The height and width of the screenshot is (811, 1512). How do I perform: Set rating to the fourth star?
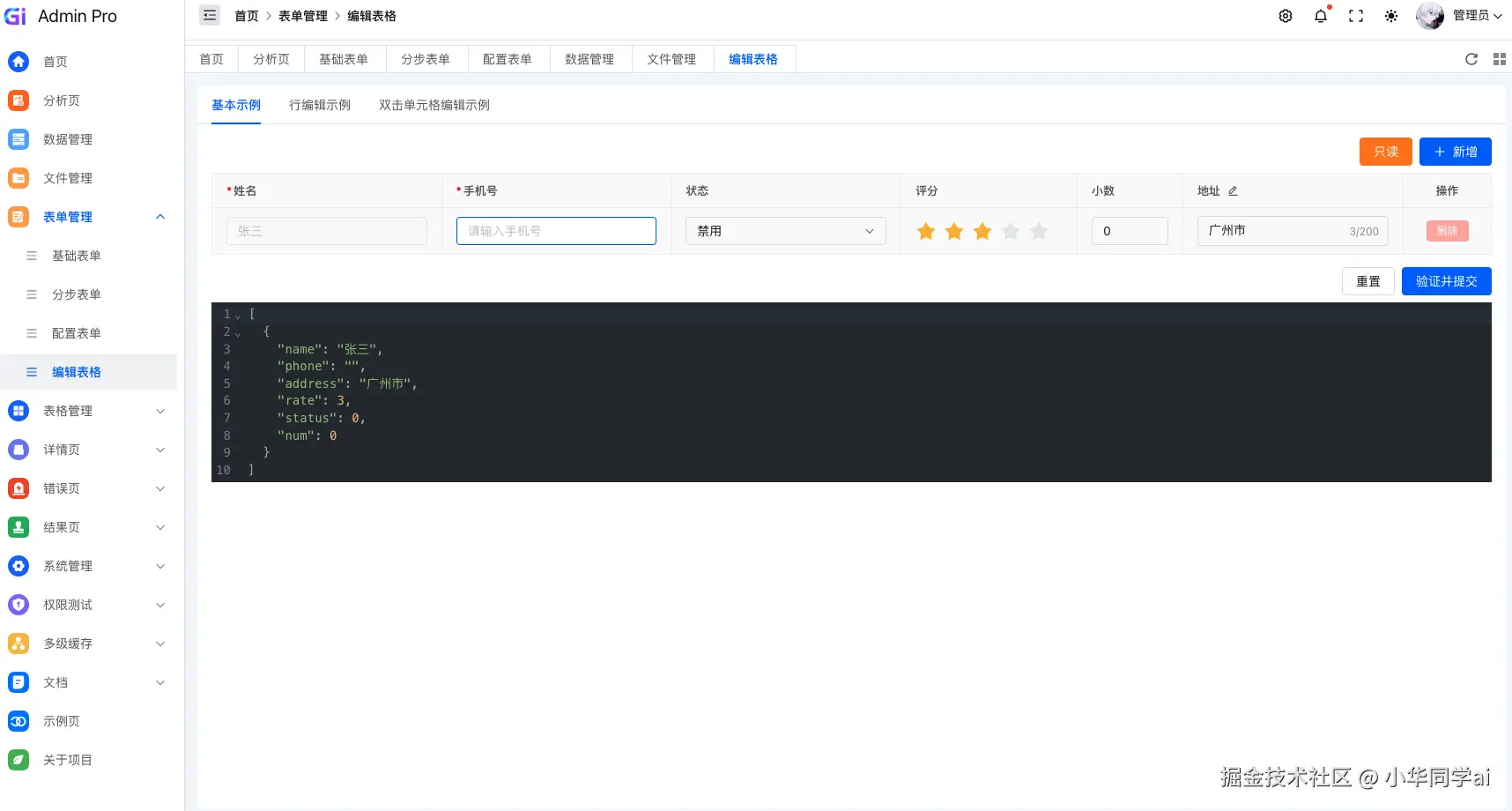[1011, 231]
